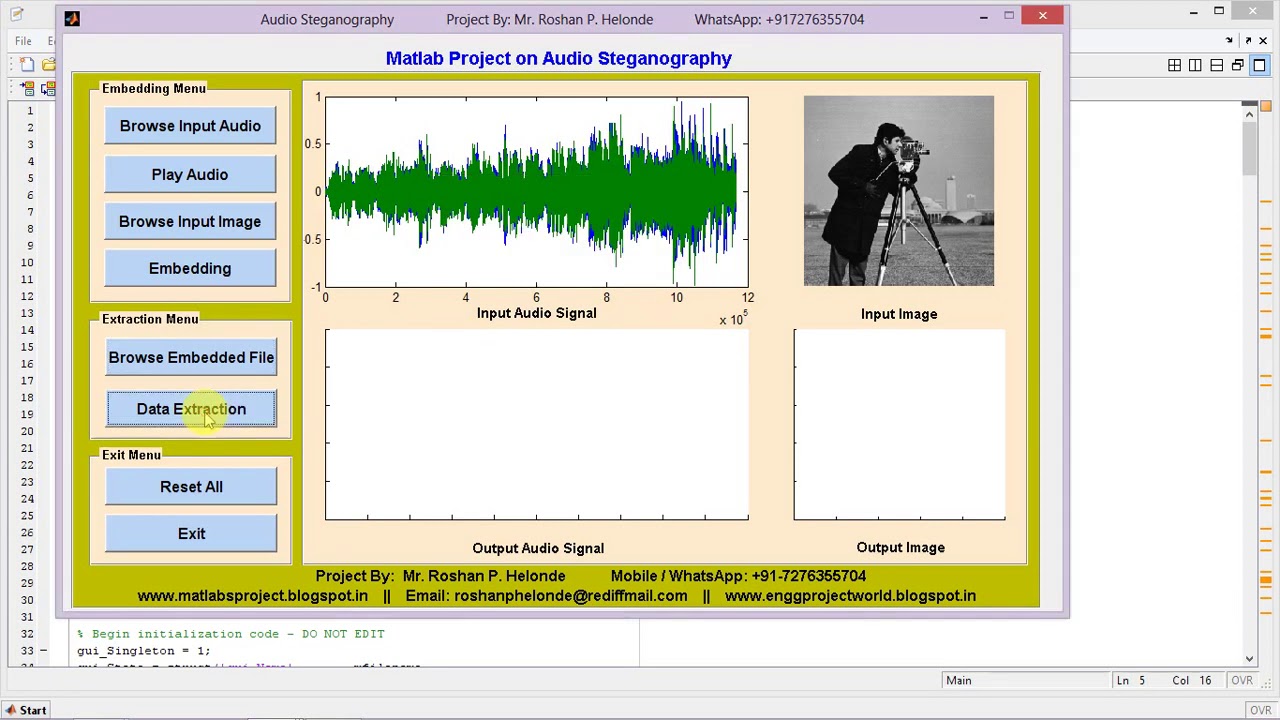Tile editor documents in a grid layout
The height and width of the screenshot is (720, 1280).
pyautogui.click(x=1174, y=66)
